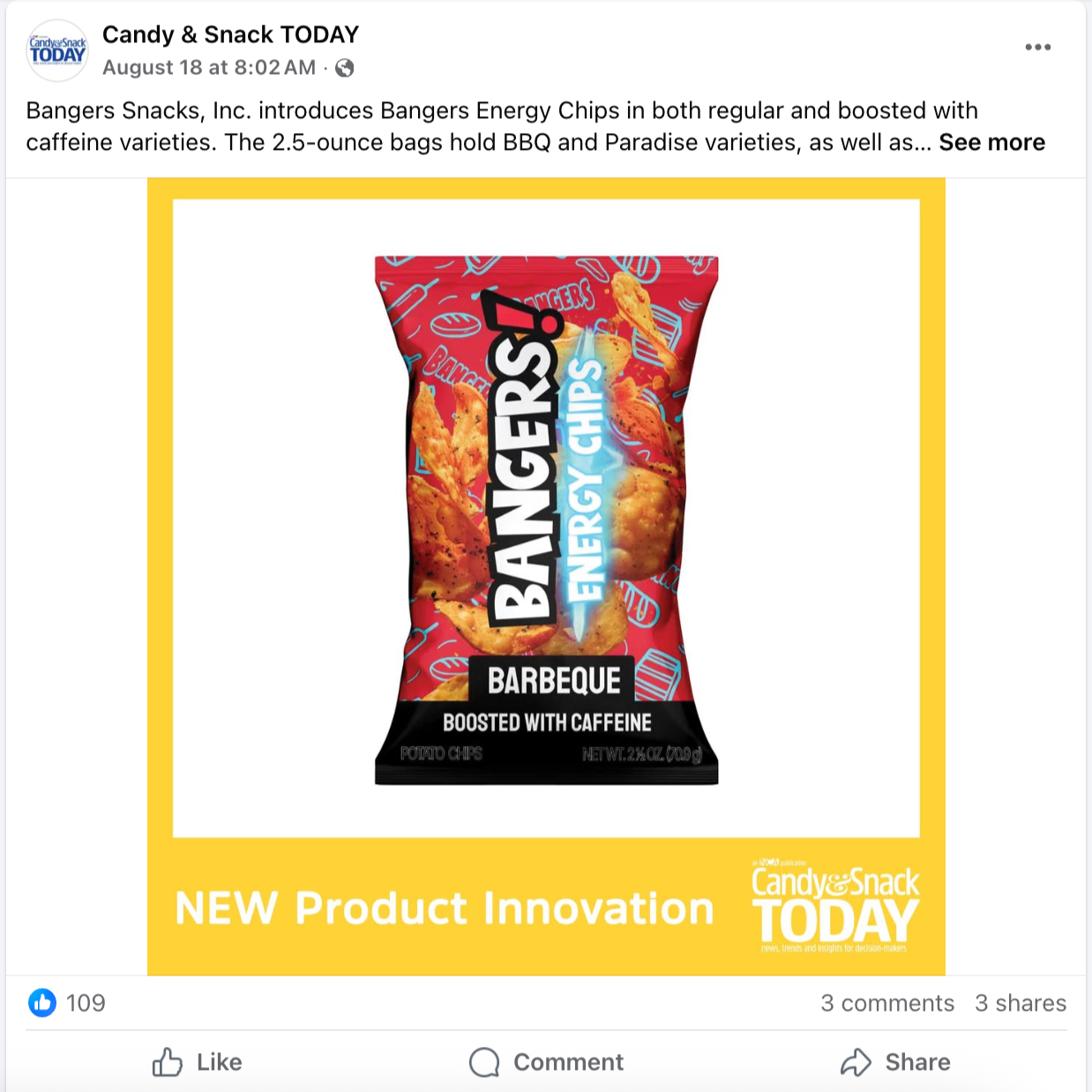Click the post text about Bangers Snacks
Viewport: 1092px width, 1092px height.
click(x=503, y=126)
